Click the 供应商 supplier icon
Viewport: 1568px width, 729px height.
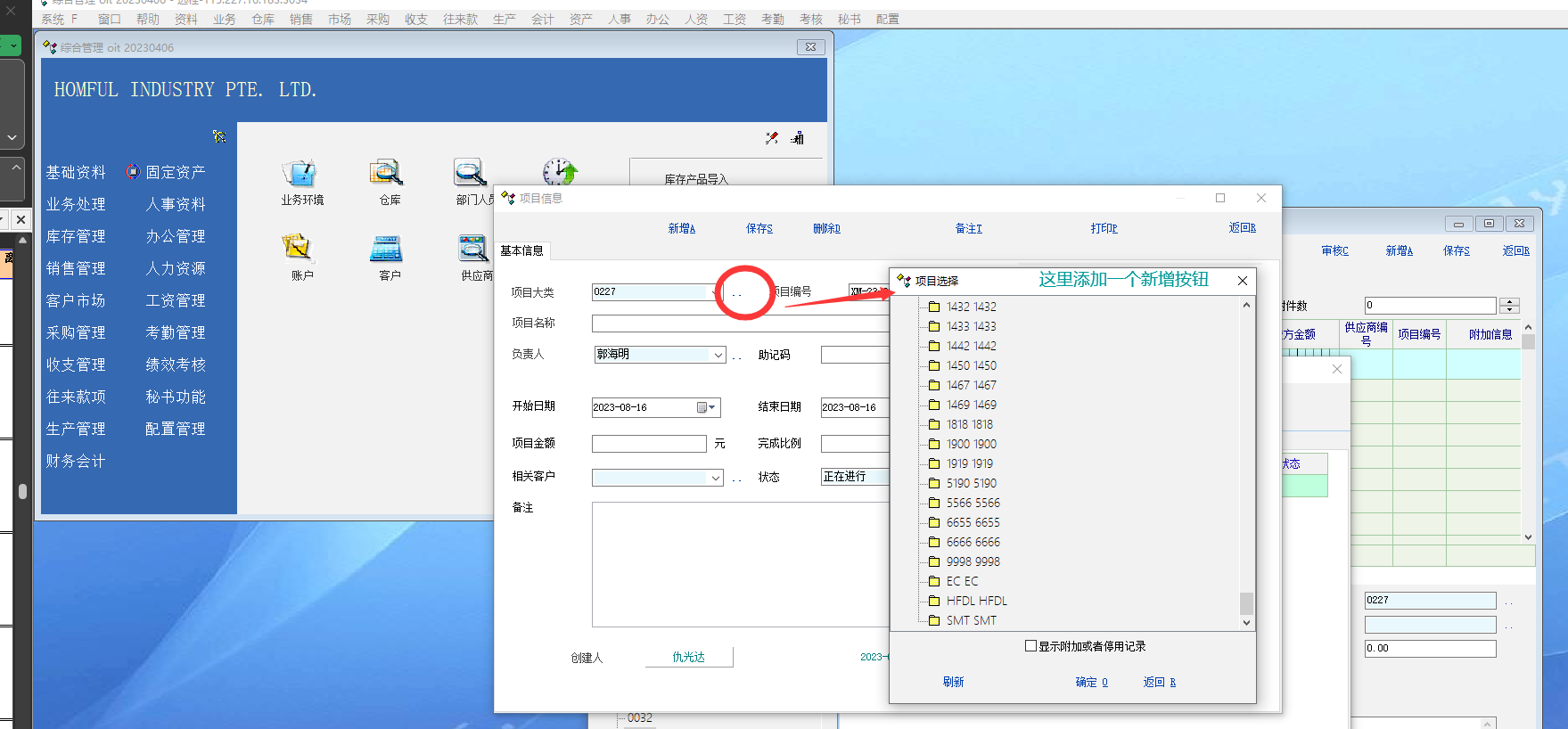(x=472, y=249)
